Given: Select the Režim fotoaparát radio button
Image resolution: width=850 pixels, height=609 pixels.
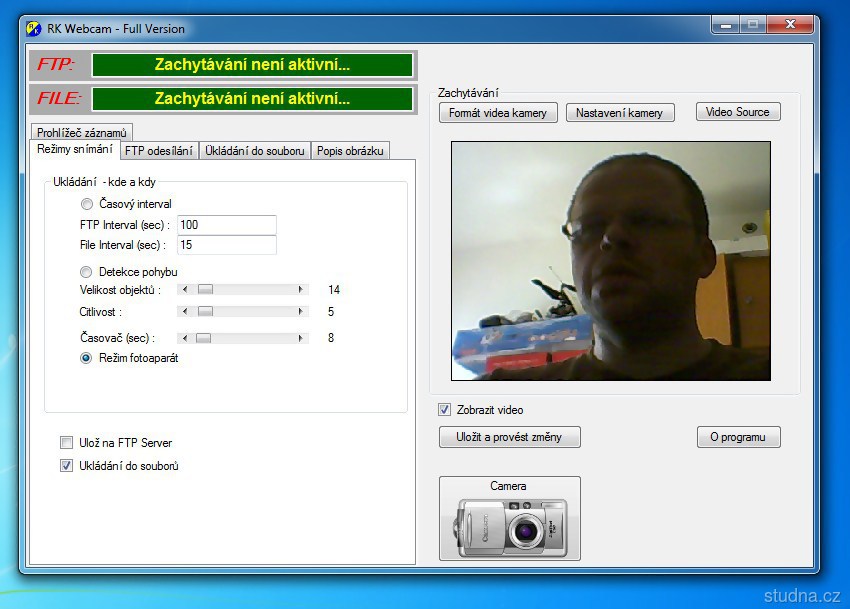Looking at the screenshot, I should click(x=86, y=358).
